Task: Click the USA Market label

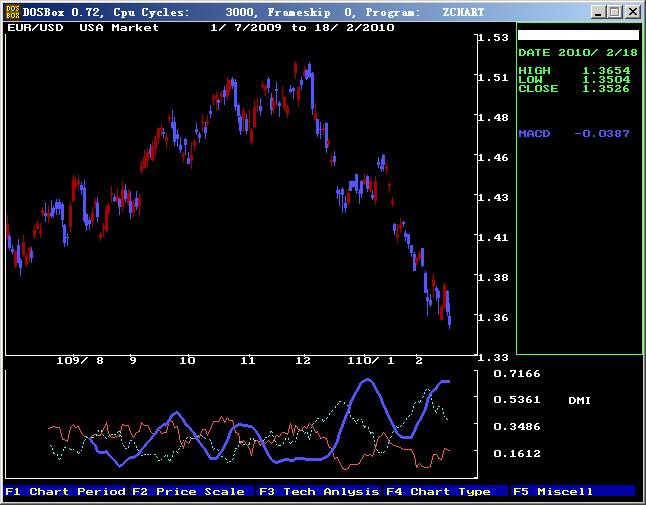Action: (x=119, y=28)
